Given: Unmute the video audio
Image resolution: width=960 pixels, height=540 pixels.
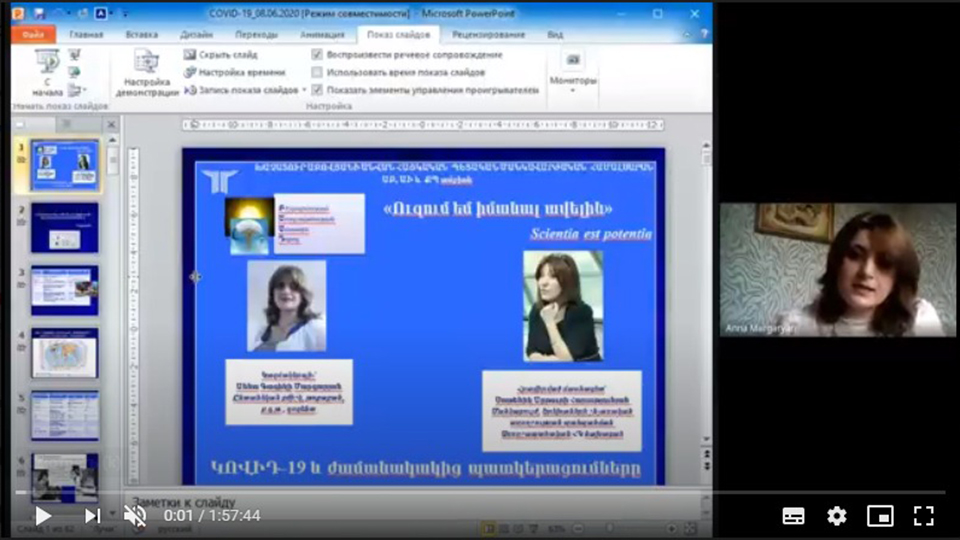Looking at the screenshot, I should 135,515.
